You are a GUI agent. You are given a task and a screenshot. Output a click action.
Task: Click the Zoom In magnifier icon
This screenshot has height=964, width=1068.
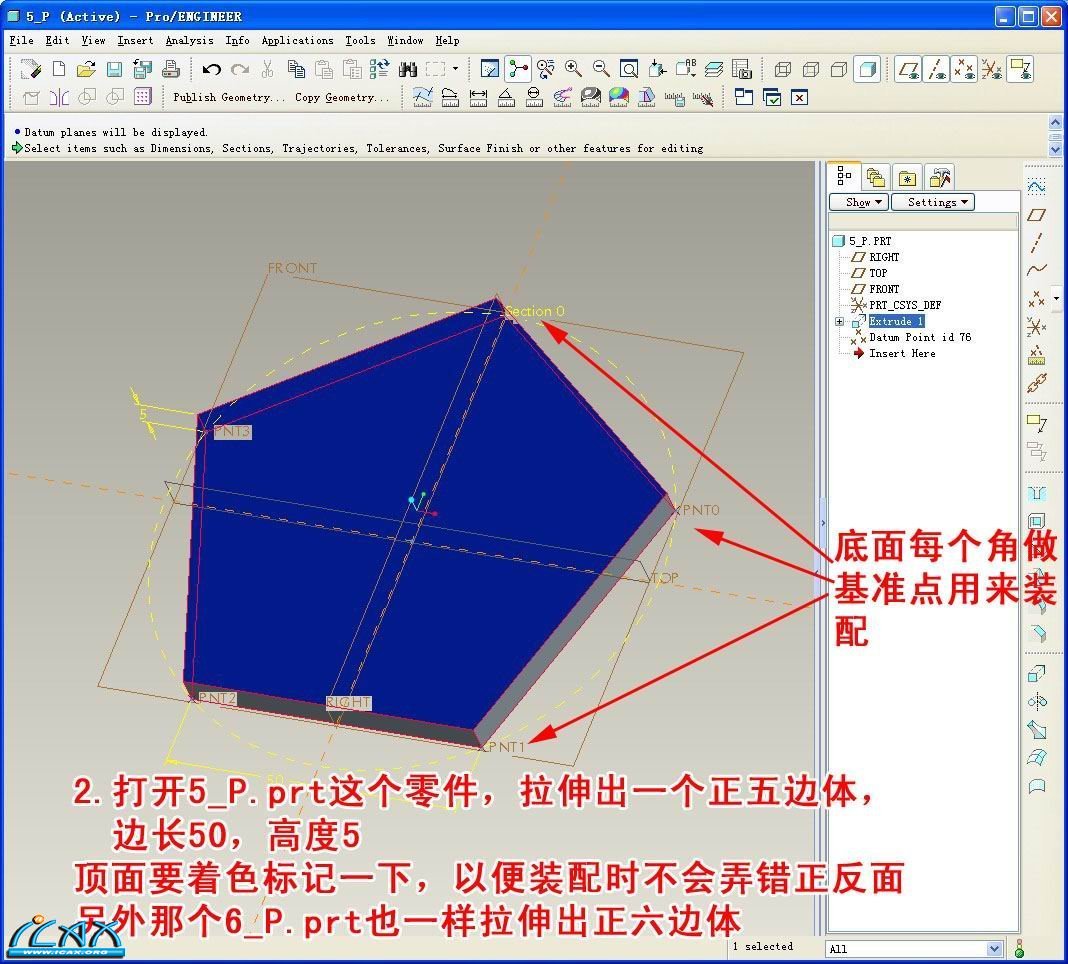click(x=574, y=69)
